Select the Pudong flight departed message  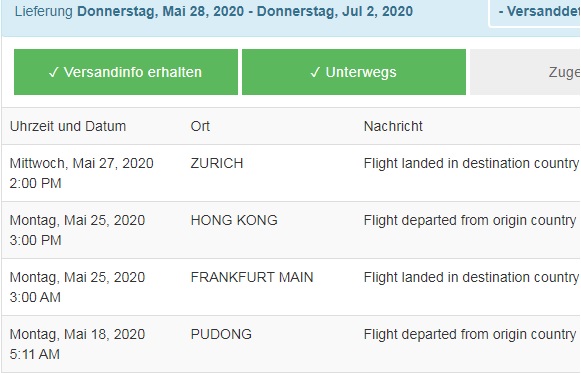pos(470,334)
